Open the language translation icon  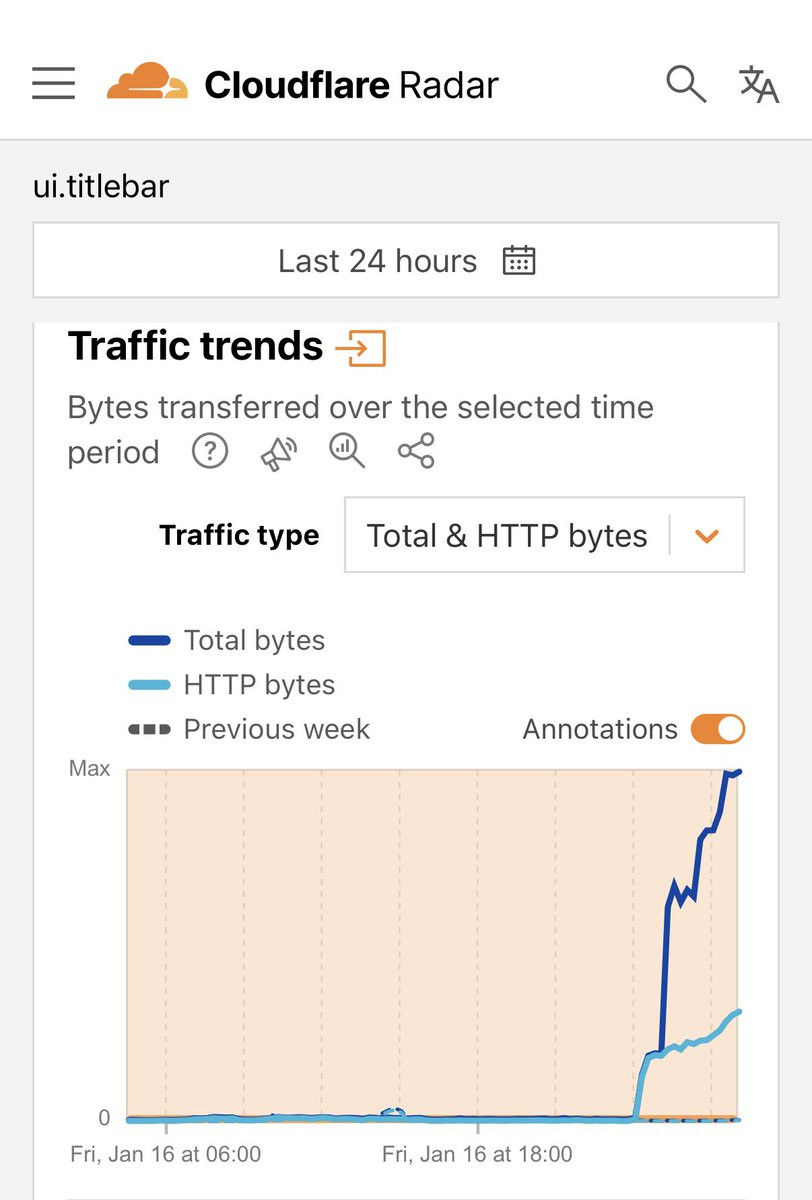(x=759, y=84)
